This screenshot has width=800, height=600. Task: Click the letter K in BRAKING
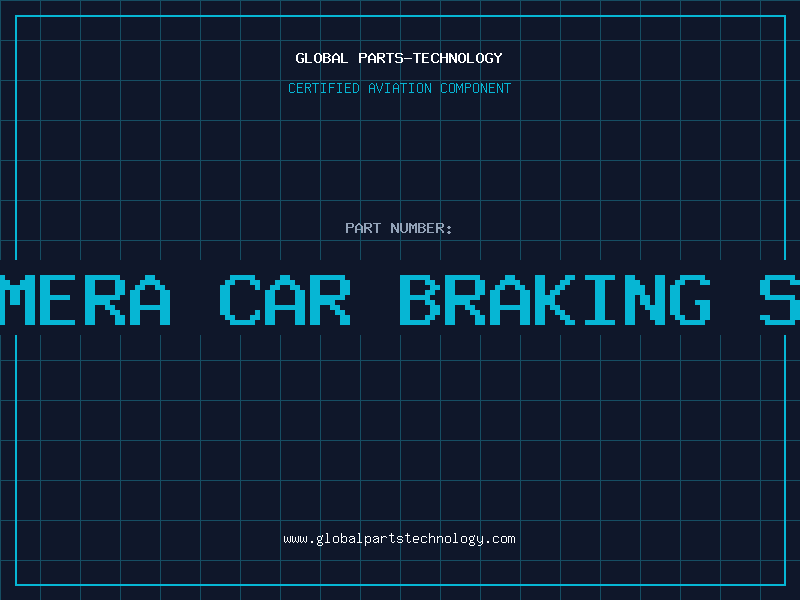(x=555, y=299)
